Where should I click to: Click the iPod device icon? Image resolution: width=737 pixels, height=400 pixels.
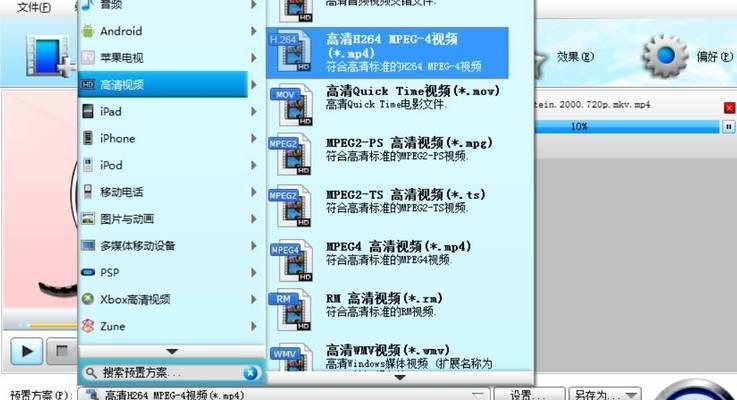[x=87, y=165]
